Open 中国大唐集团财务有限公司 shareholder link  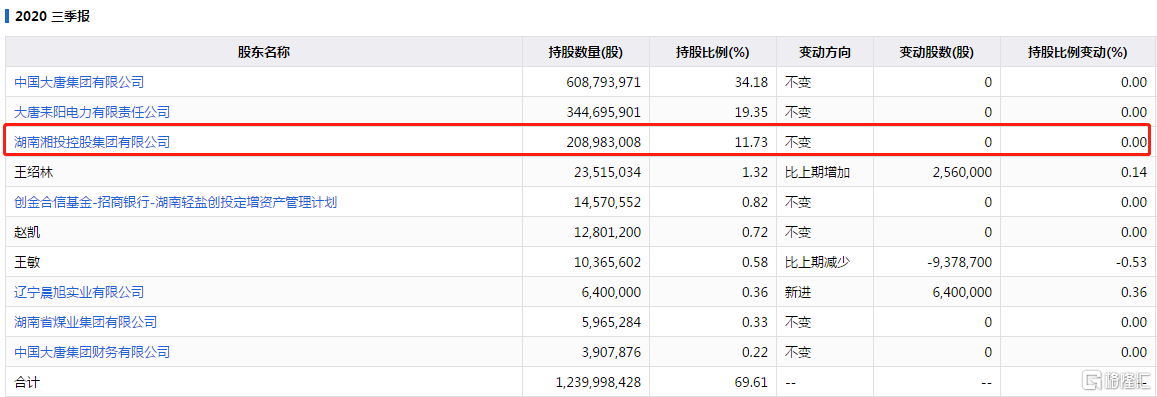pyautogui.click(x=92, y=353)
